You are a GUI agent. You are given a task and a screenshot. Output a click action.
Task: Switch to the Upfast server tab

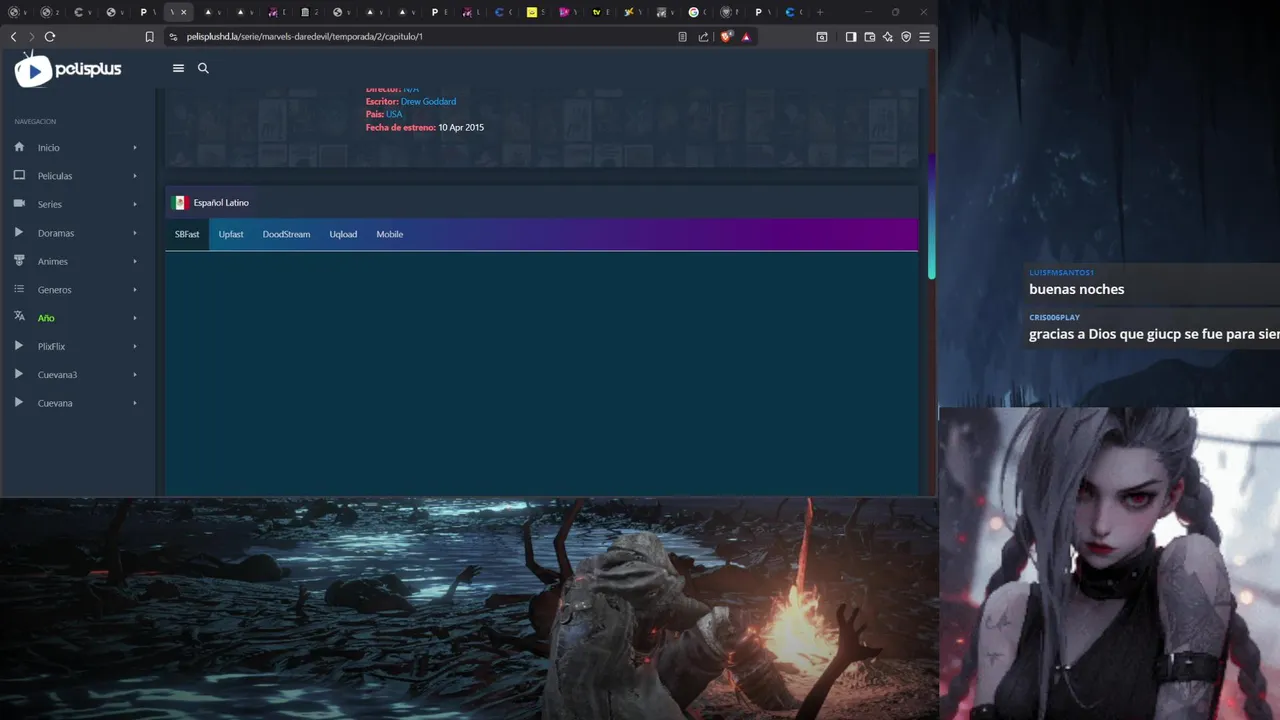(x=231, y=234)
